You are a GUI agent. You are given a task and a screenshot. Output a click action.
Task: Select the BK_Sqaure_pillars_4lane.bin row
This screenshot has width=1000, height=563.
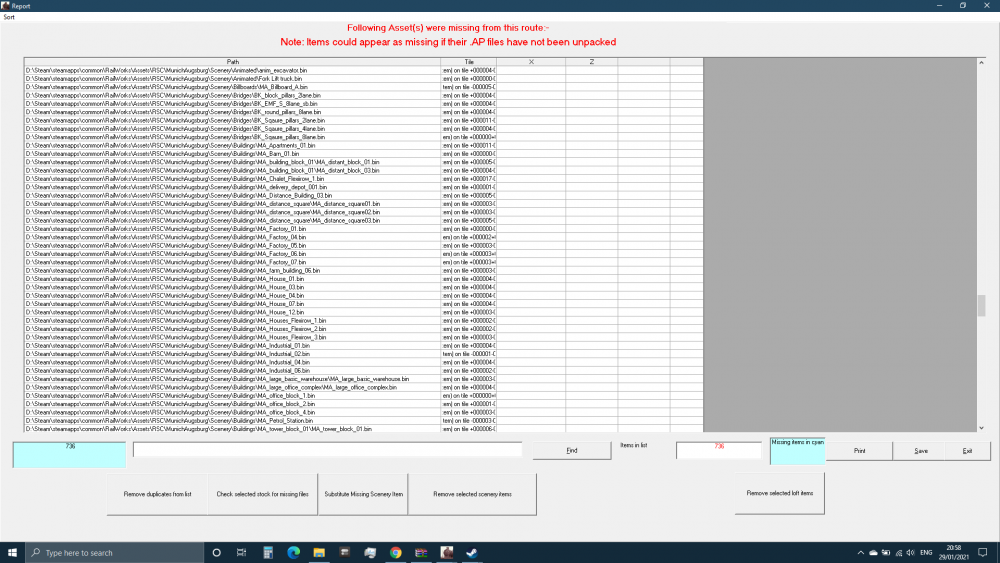click(364, 129)
